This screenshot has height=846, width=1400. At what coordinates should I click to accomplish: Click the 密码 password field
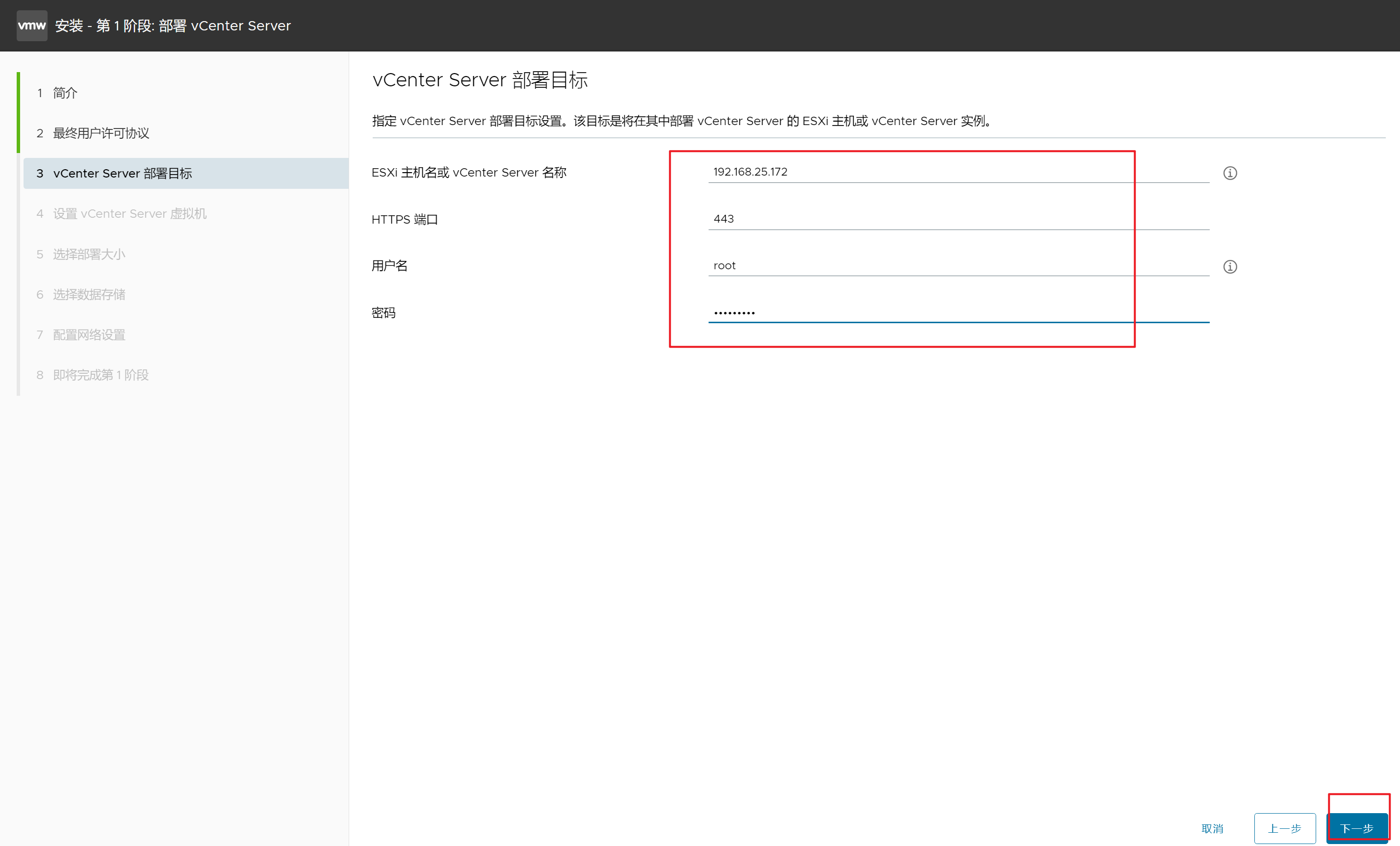pyautogui.click(x=958, y=312)
